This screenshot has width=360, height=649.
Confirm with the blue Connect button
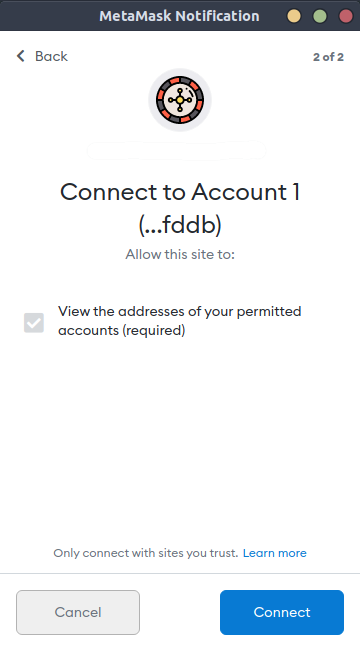click(282, 612)
